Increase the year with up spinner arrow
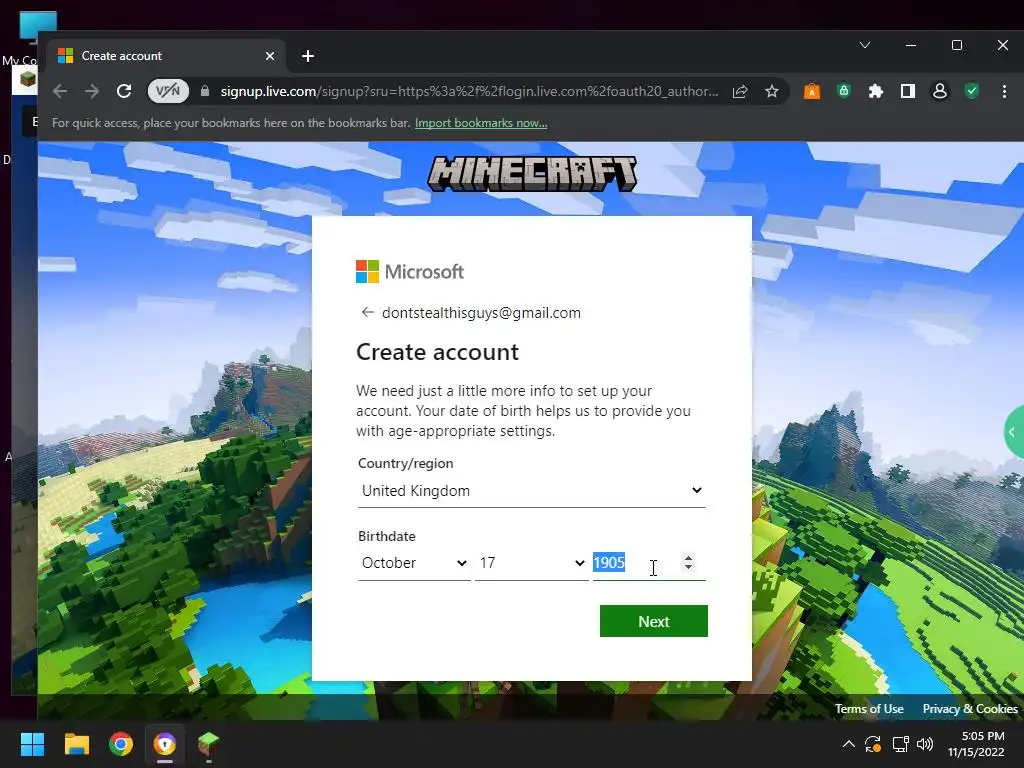 [688, 558]
